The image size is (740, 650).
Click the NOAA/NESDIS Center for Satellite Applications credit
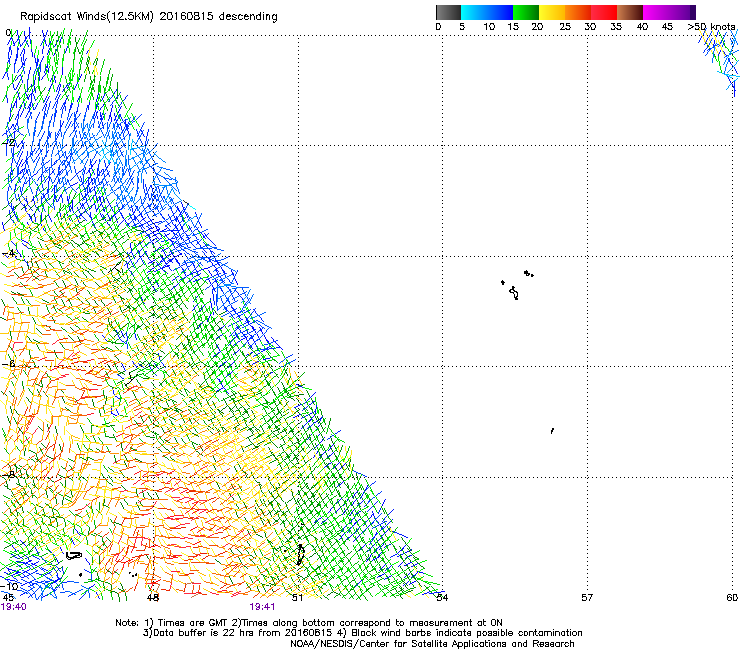point(432,644)
